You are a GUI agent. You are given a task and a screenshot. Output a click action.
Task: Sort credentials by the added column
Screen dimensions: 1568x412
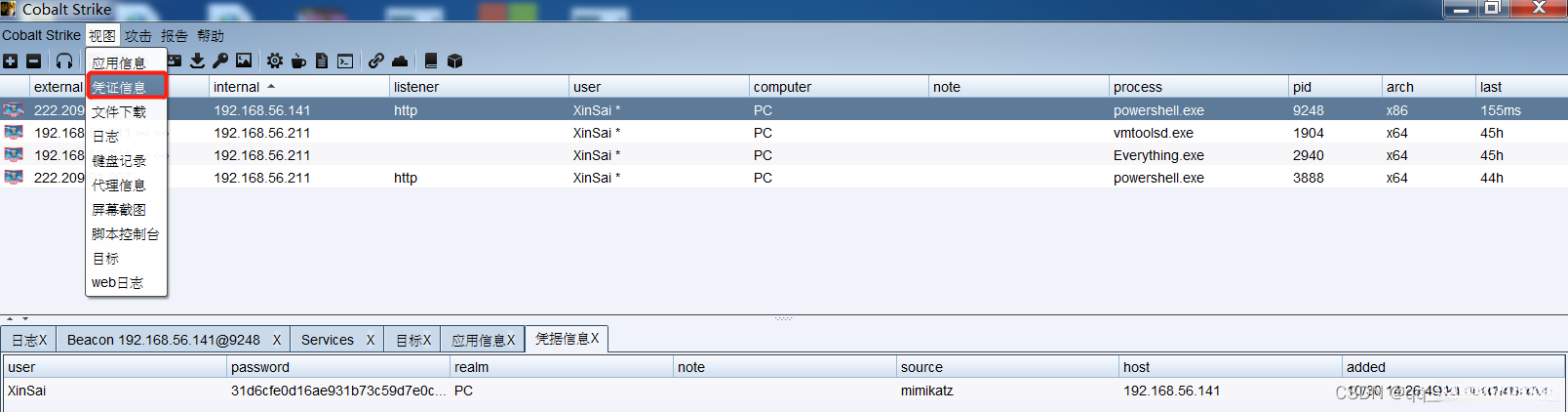point(1453,367)
